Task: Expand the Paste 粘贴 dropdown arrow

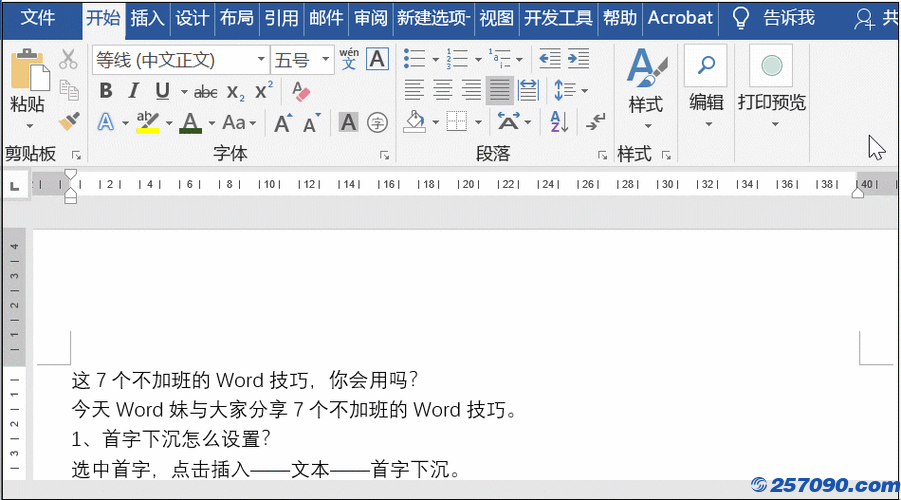Action: pyautogui.click(x=29, y=126)
